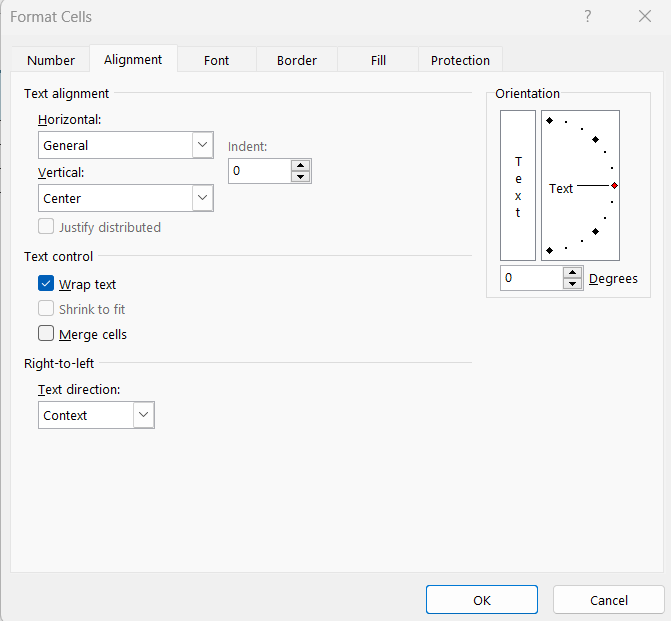Increase the Indent value with up arrow

click(x=300, y=166)
